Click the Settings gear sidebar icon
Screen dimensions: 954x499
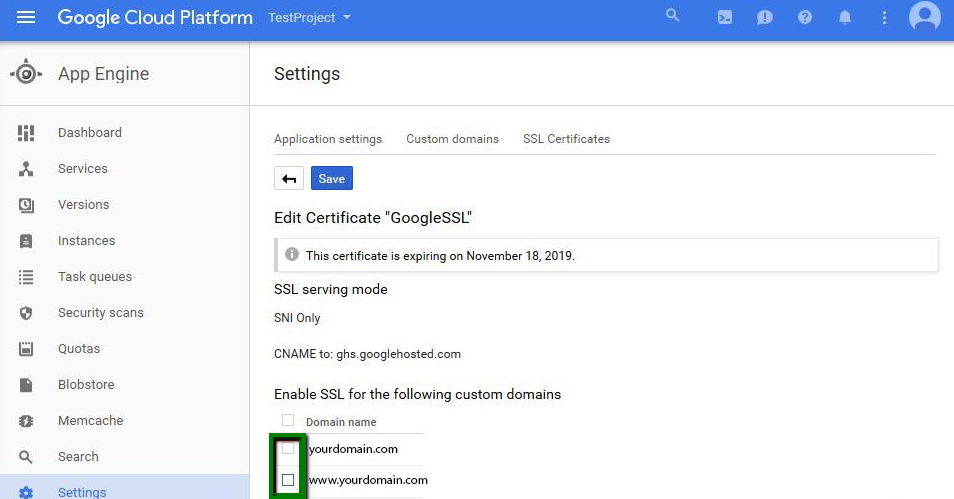point(26,492)
